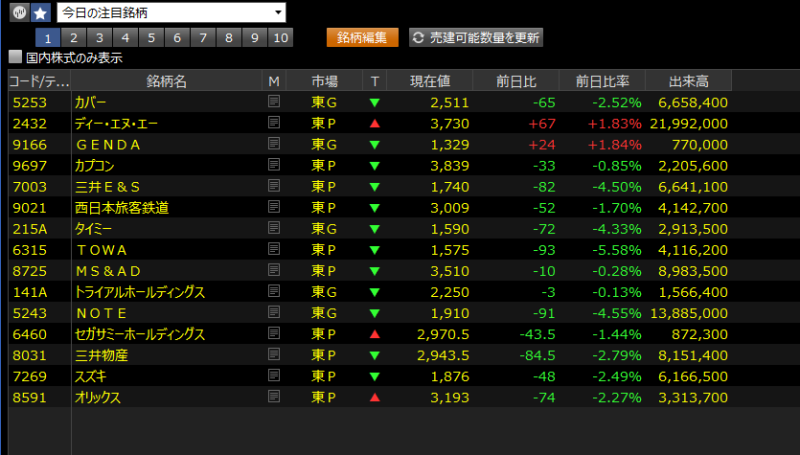Click the M column header

pos(274,81)
